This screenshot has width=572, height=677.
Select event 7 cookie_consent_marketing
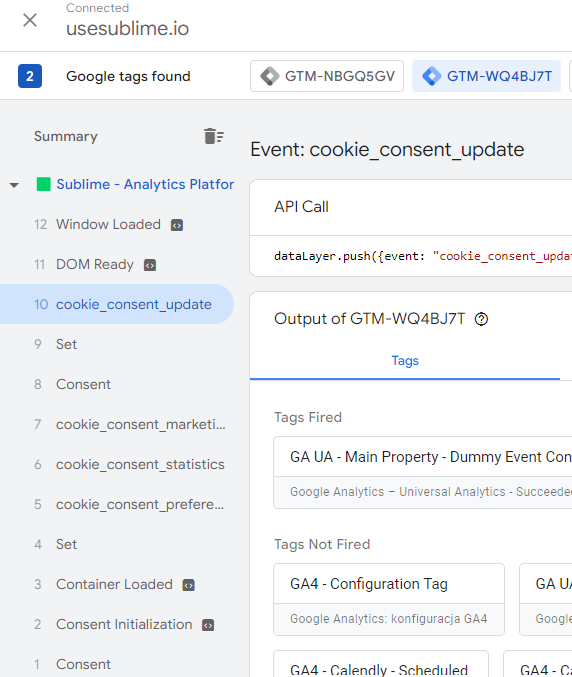117,424
